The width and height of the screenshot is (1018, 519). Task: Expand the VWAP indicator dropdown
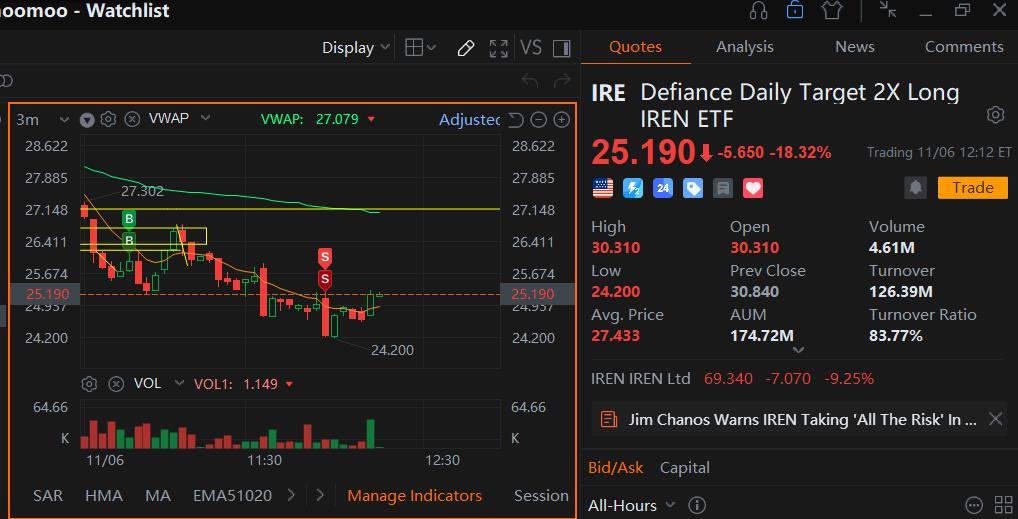205,118
